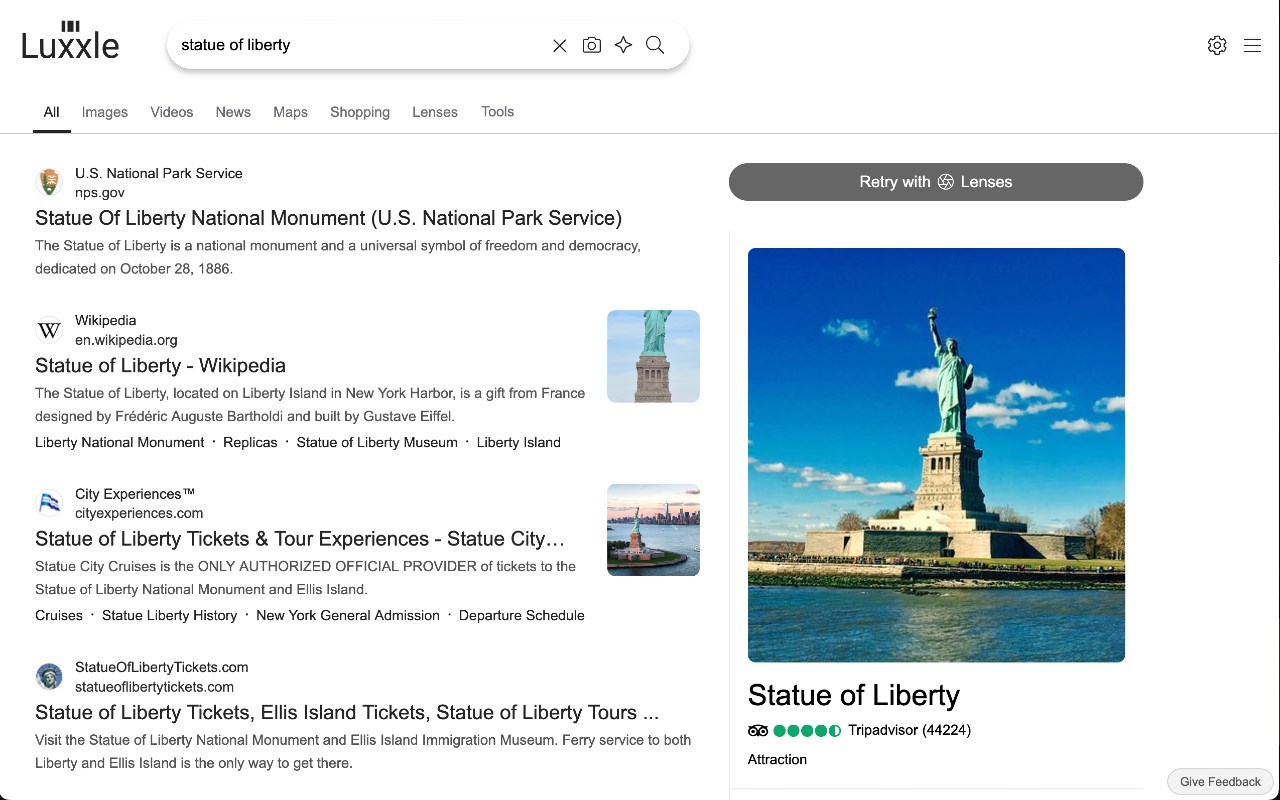Switch to the Images tab
The image size is (1280, 800).
(x=105, y=112)
